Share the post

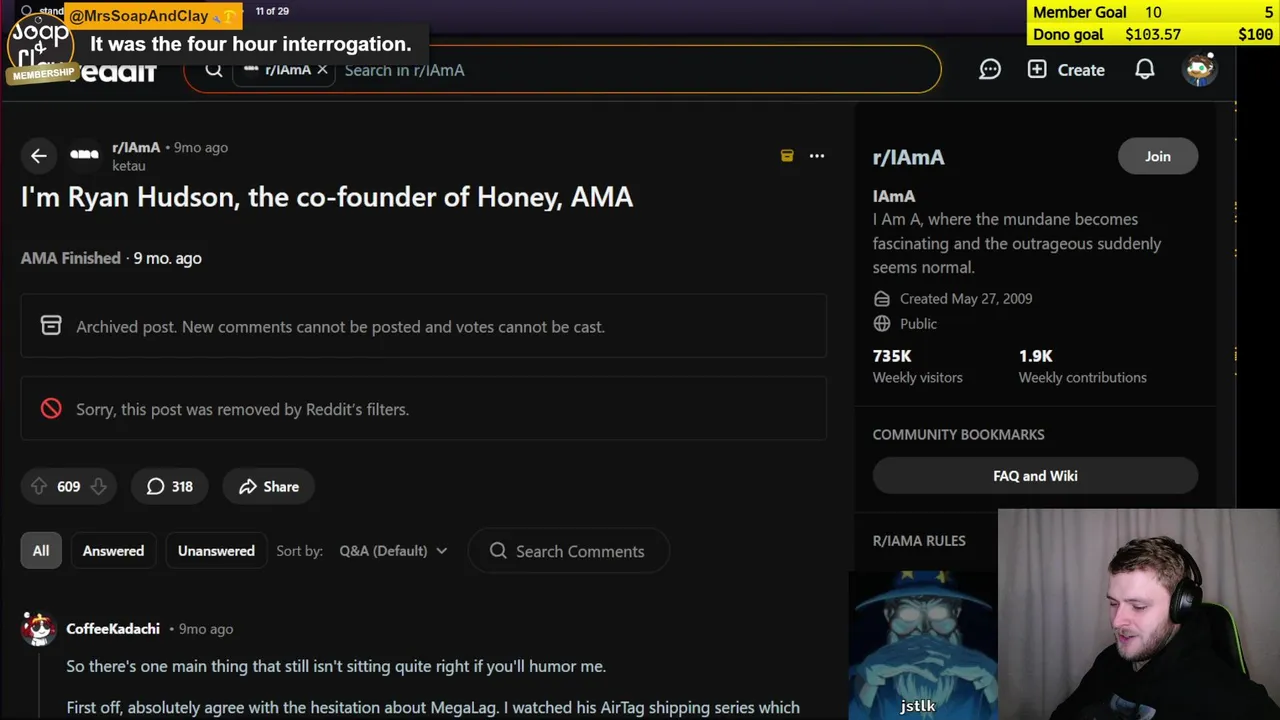pyautogui.click(x=268, y=487)
